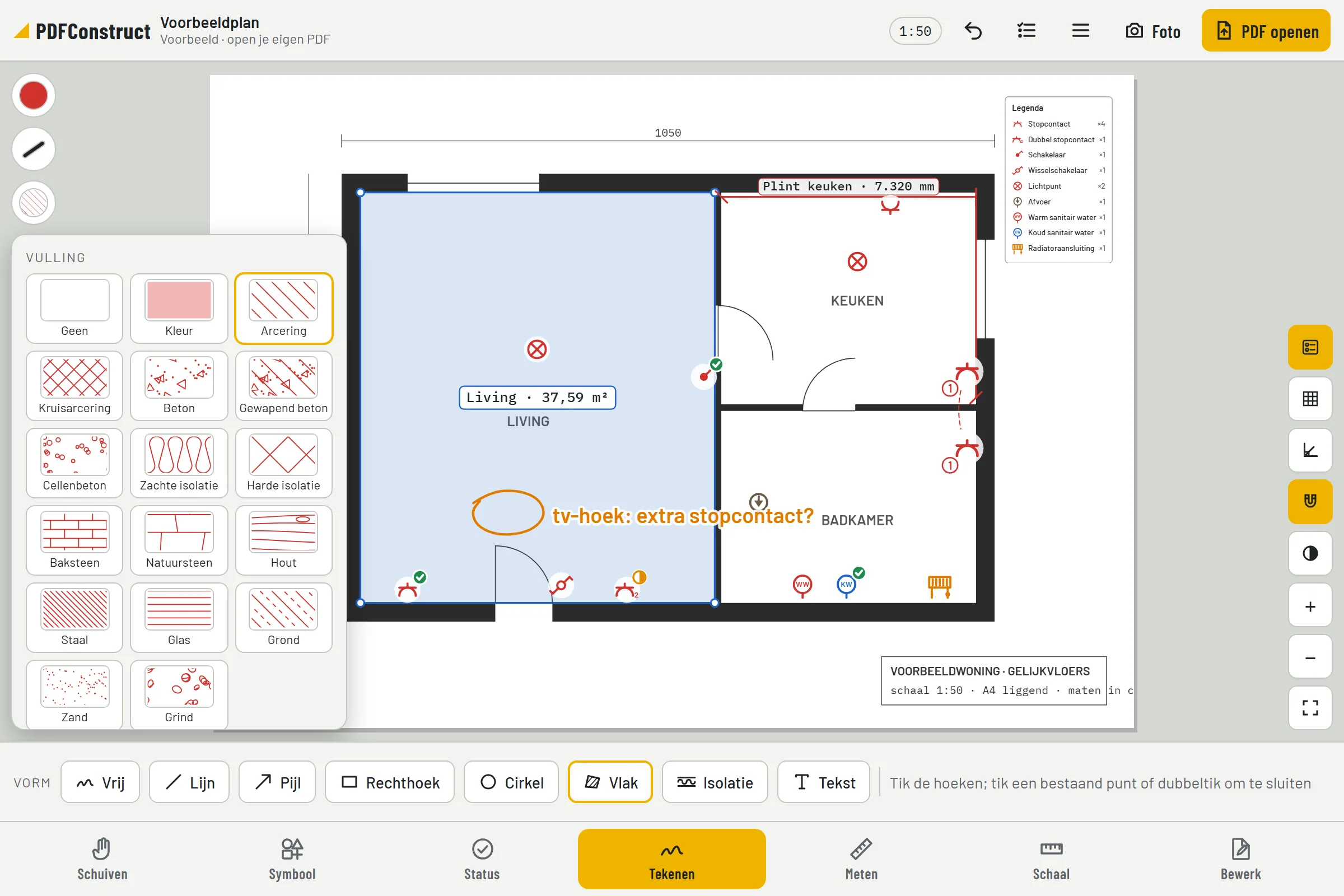Click the fullscreen fit icon

click(1310, 708)
